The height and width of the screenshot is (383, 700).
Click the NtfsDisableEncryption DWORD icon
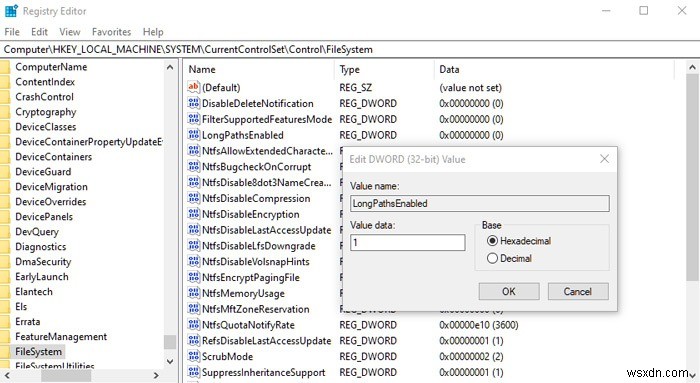coord(193,214)
